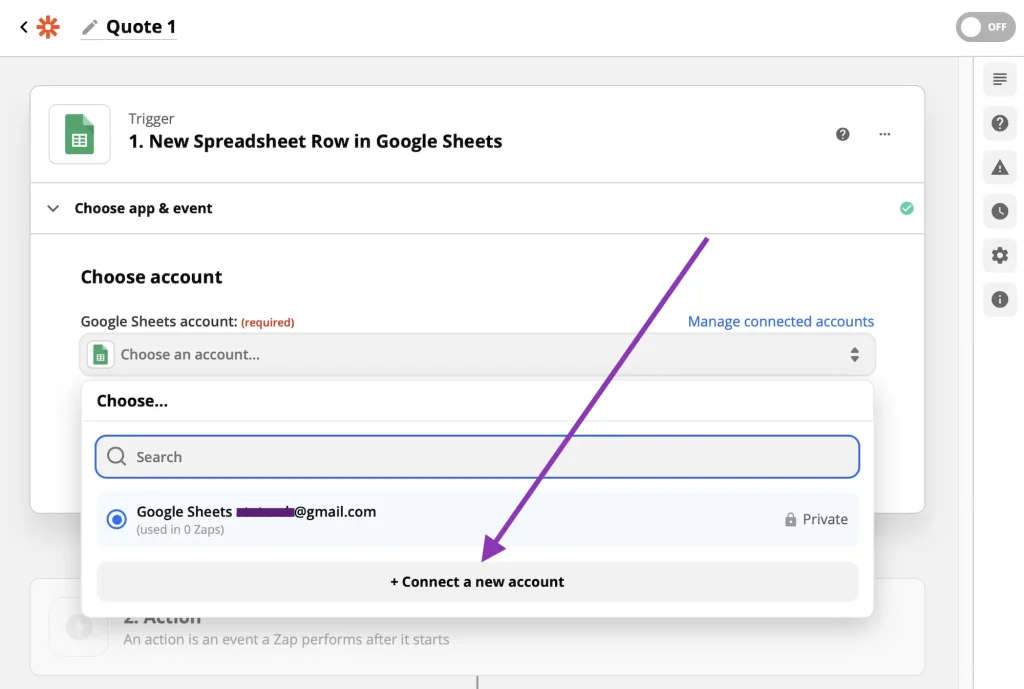1024x689 pixels.
Task: Collapse the 'Choose app & event' section
Action: click(x=53, y=208)
